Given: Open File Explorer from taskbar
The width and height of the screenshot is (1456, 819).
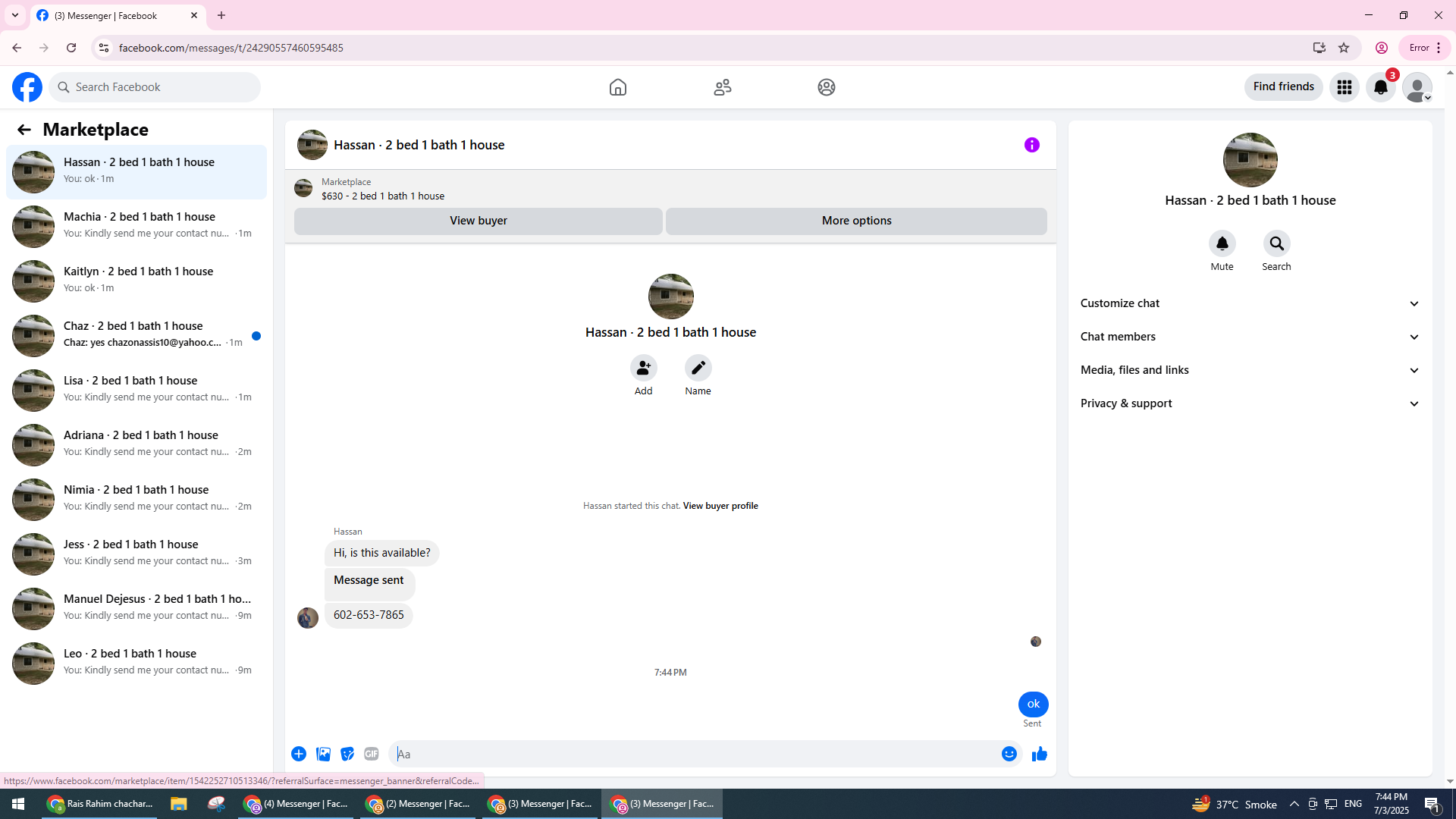Looking at the screenshot, I should pyautogui.click(x=178, y=804).
